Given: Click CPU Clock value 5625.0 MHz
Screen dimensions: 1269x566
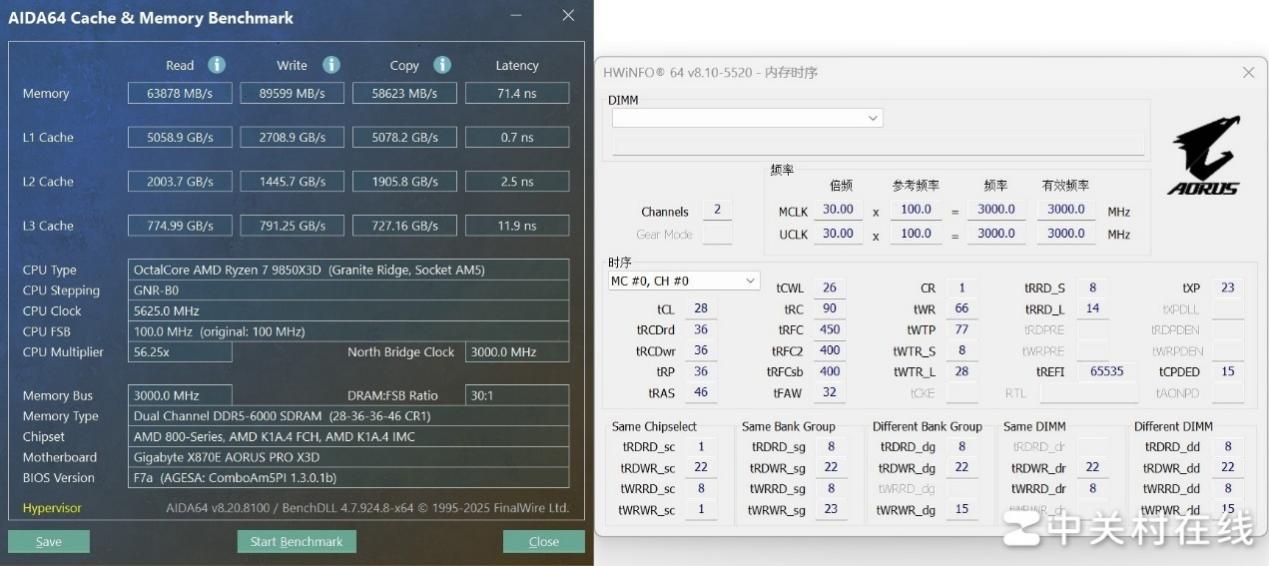Looking at the screenshot, I should [349, 311].
